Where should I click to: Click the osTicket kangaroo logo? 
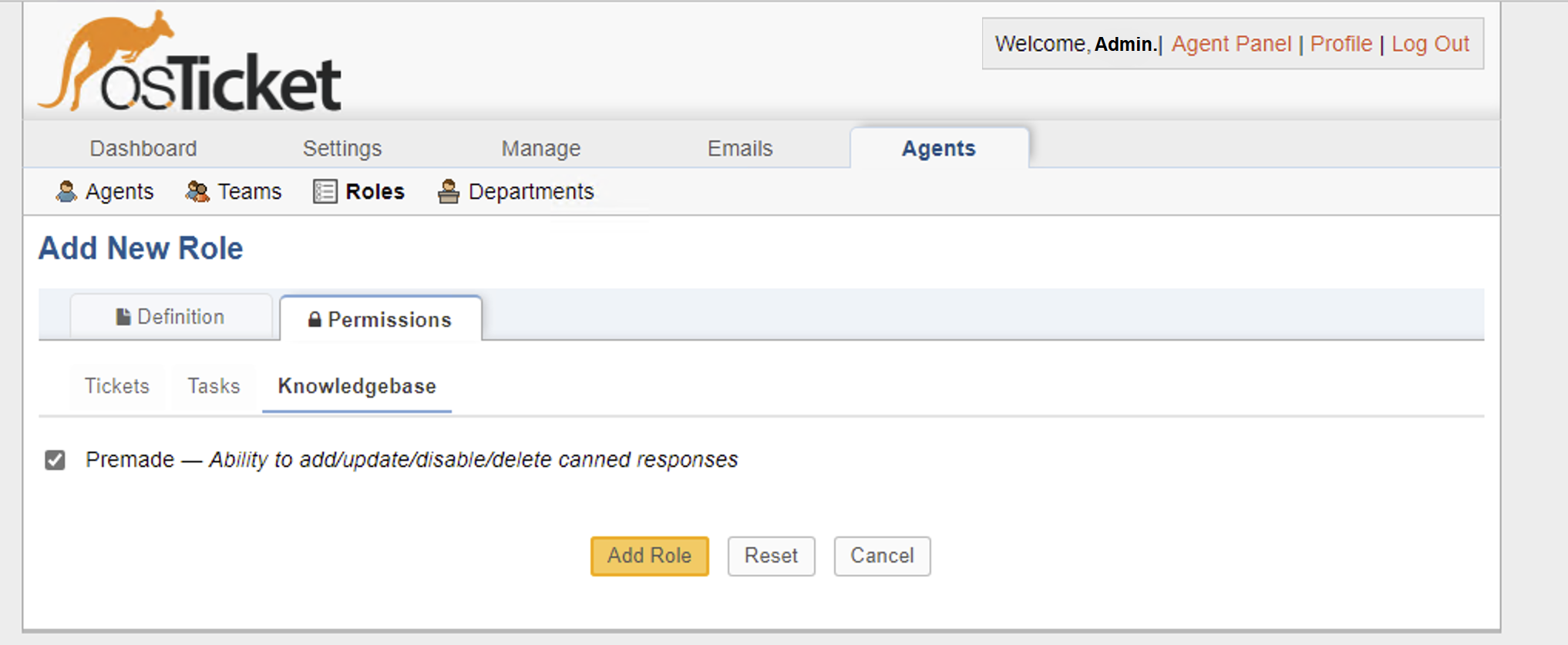pyautogui.click(x=189, y=61)
